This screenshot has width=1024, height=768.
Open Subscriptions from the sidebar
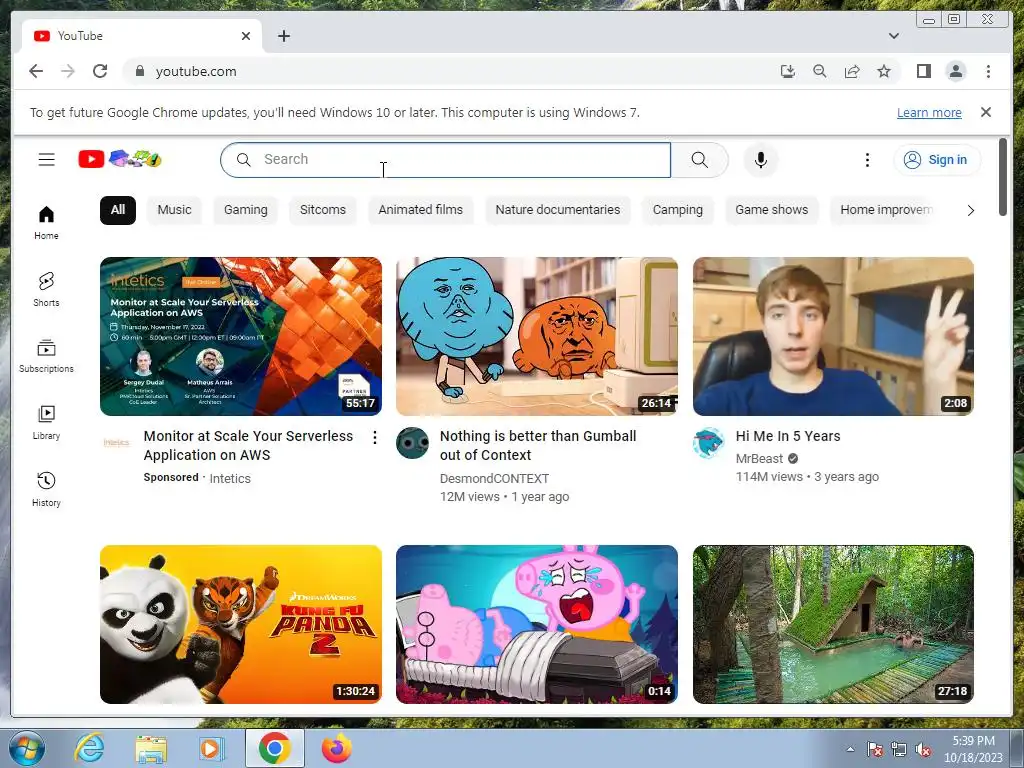[46, 356]
